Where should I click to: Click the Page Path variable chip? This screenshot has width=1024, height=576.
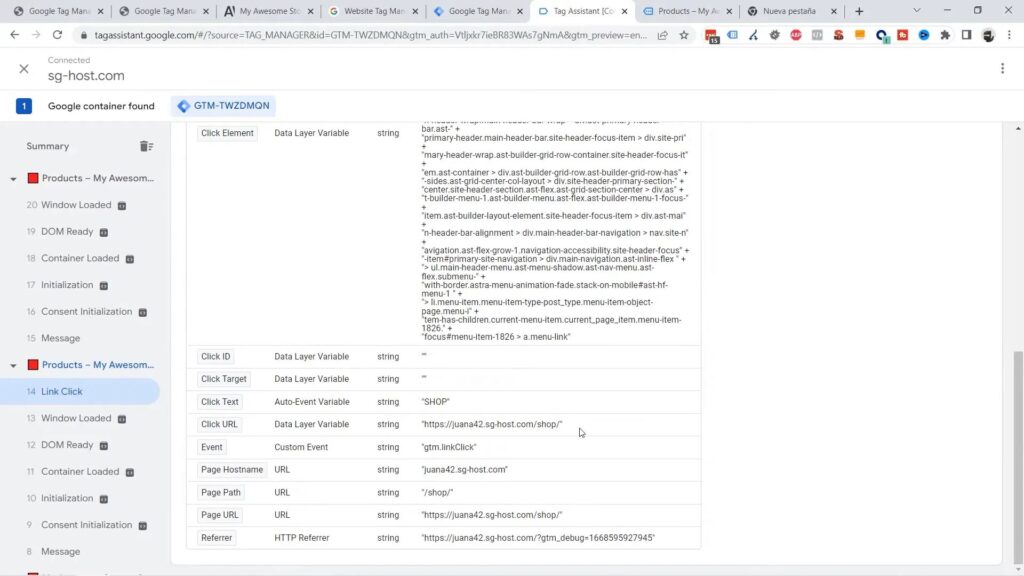(x=221, y=492)
